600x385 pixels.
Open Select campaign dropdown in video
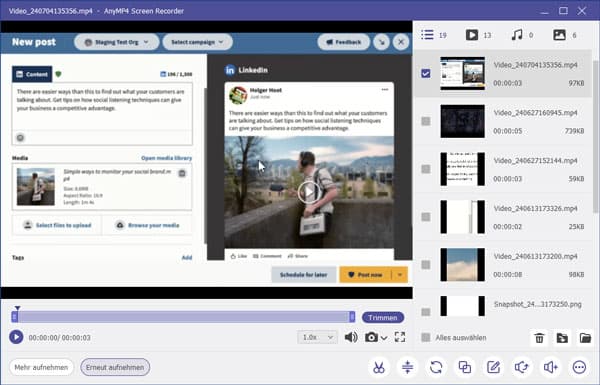197,42
